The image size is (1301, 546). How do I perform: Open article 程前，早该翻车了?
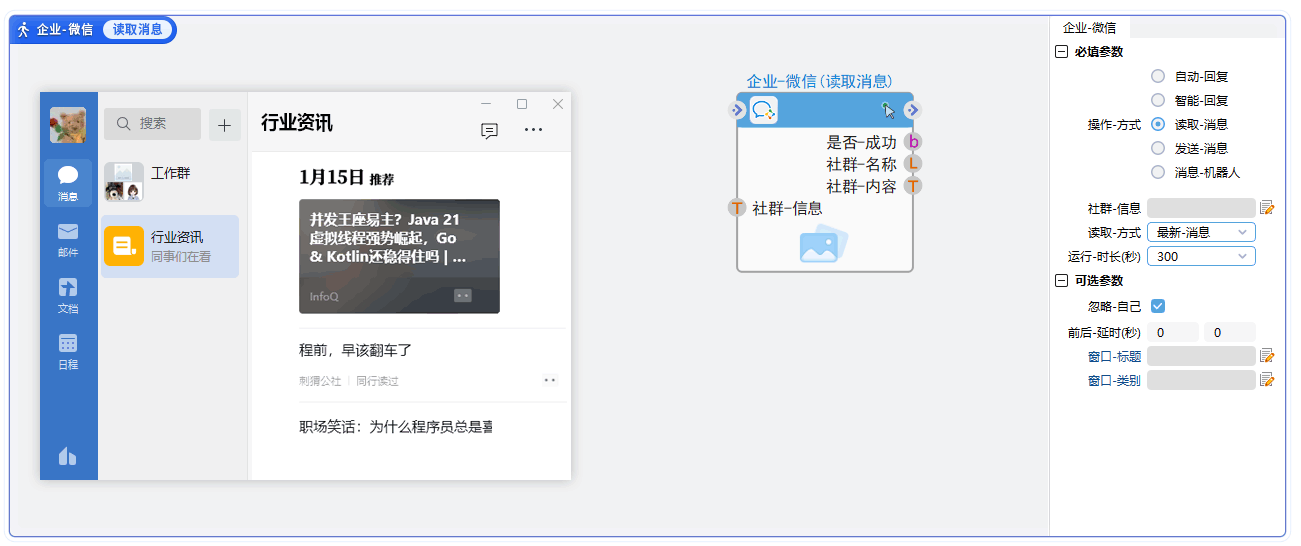tap(356, 351)
